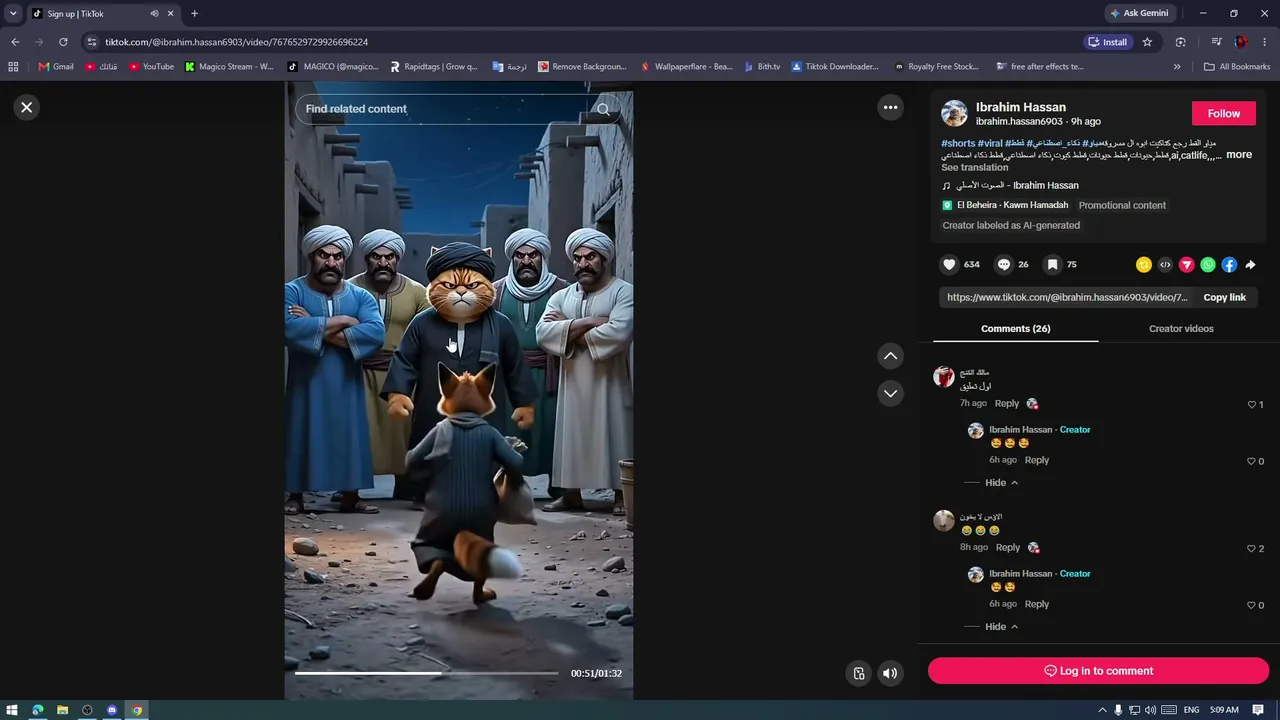Open Google Lens search icon in toolbar
The width and height of the screenshot is (1280, 720).
[x=1181, y=42]
